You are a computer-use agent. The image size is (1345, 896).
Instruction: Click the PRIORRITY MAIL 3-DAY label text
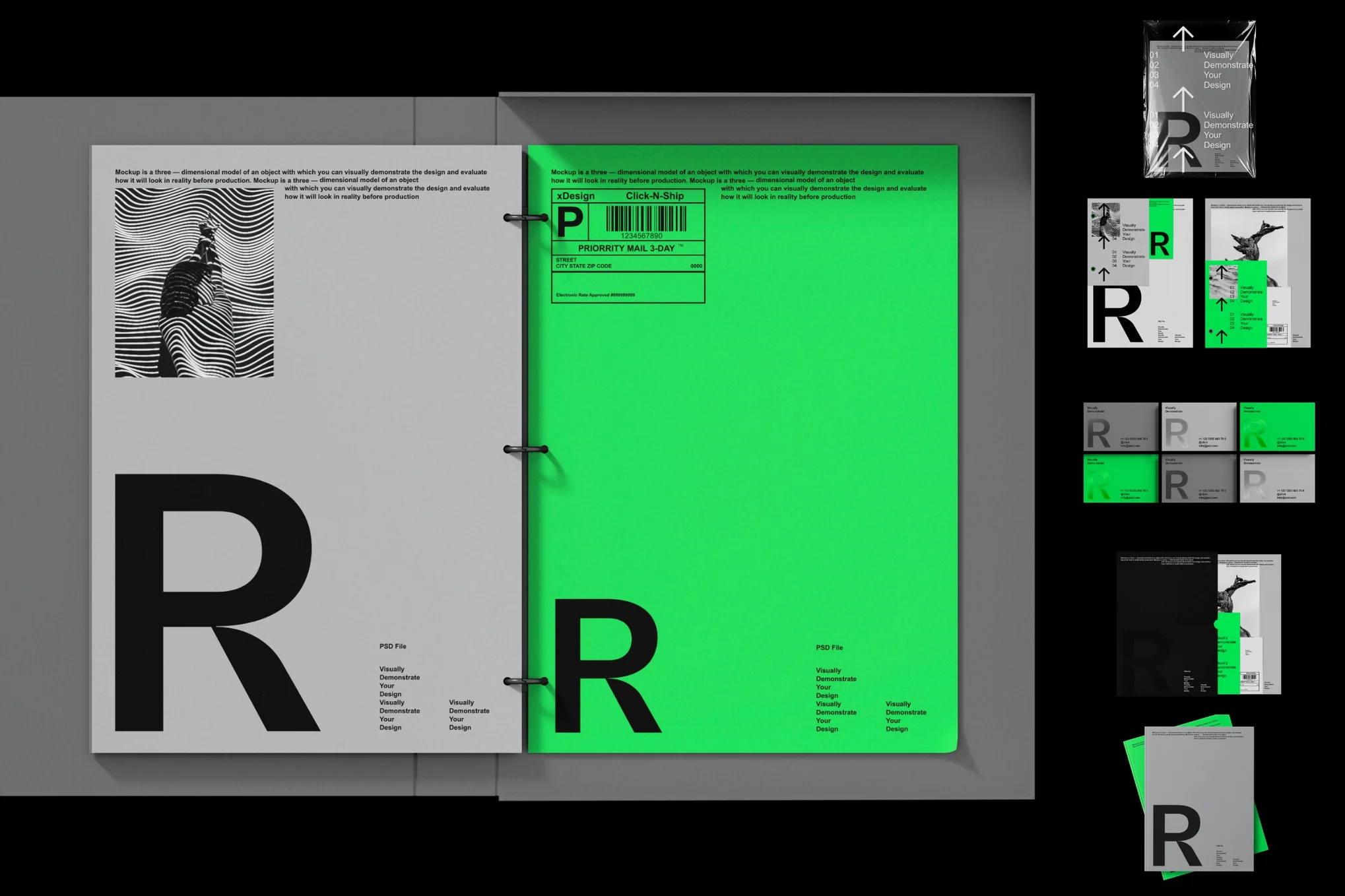pyautogui.click(x=627, y=249)
